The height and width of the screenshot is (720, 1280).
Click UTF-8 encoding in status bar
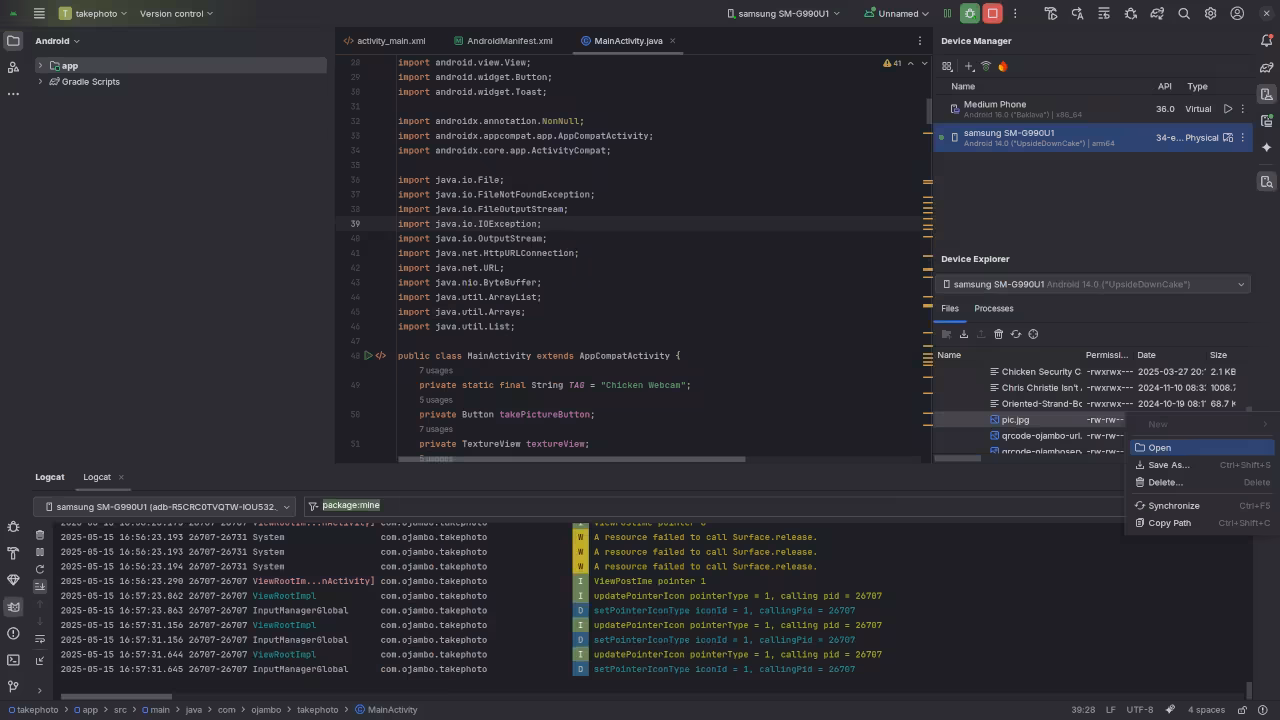(1139, 710)
